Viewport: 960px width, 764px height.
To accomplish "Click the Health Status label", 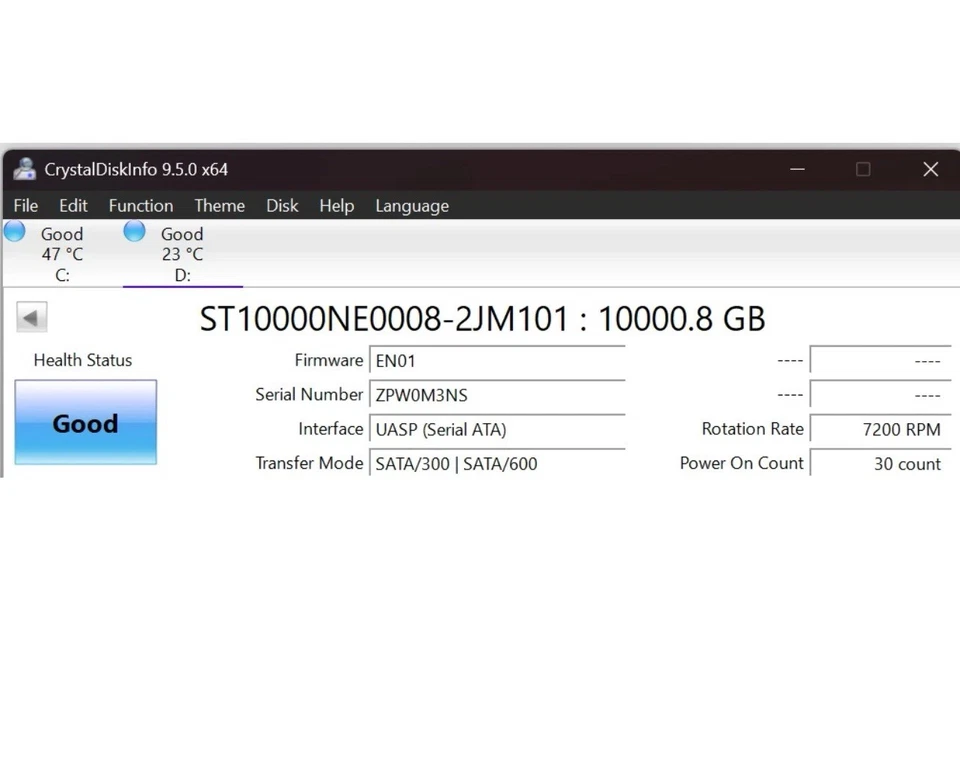I will tap(83, 360).
